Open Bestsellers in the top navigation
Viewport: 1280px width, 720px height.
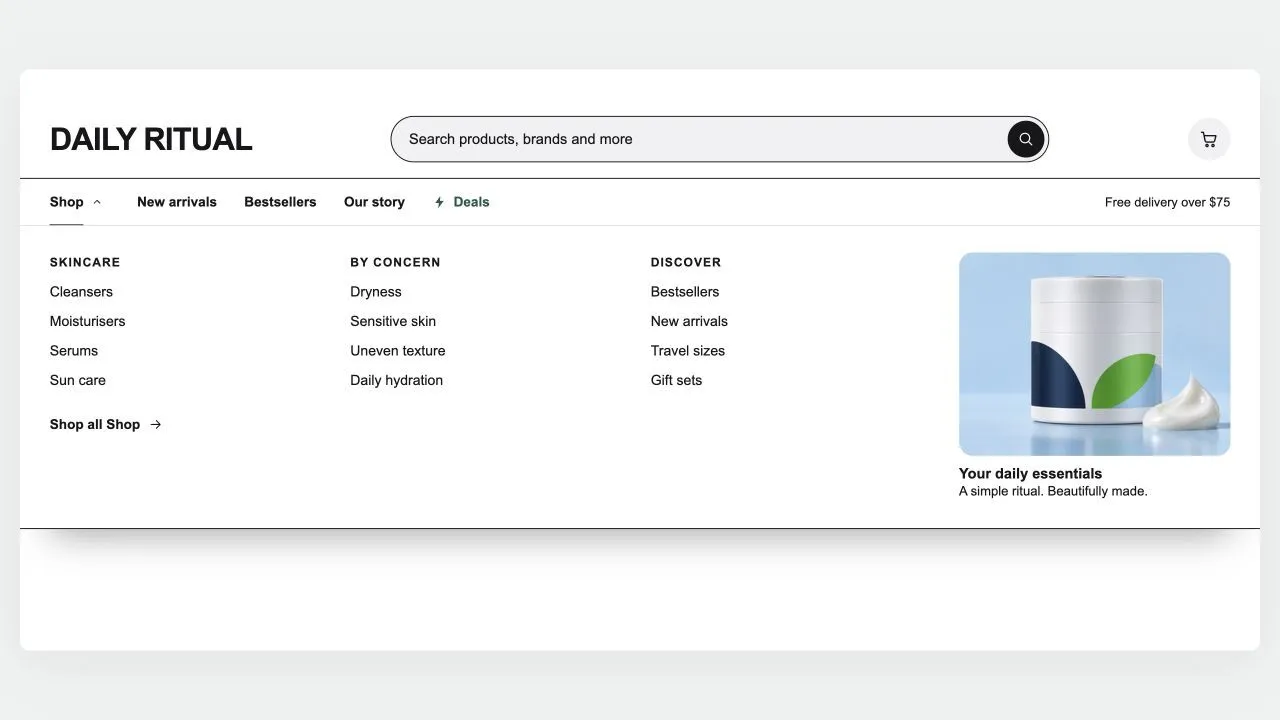click(280, 202)
